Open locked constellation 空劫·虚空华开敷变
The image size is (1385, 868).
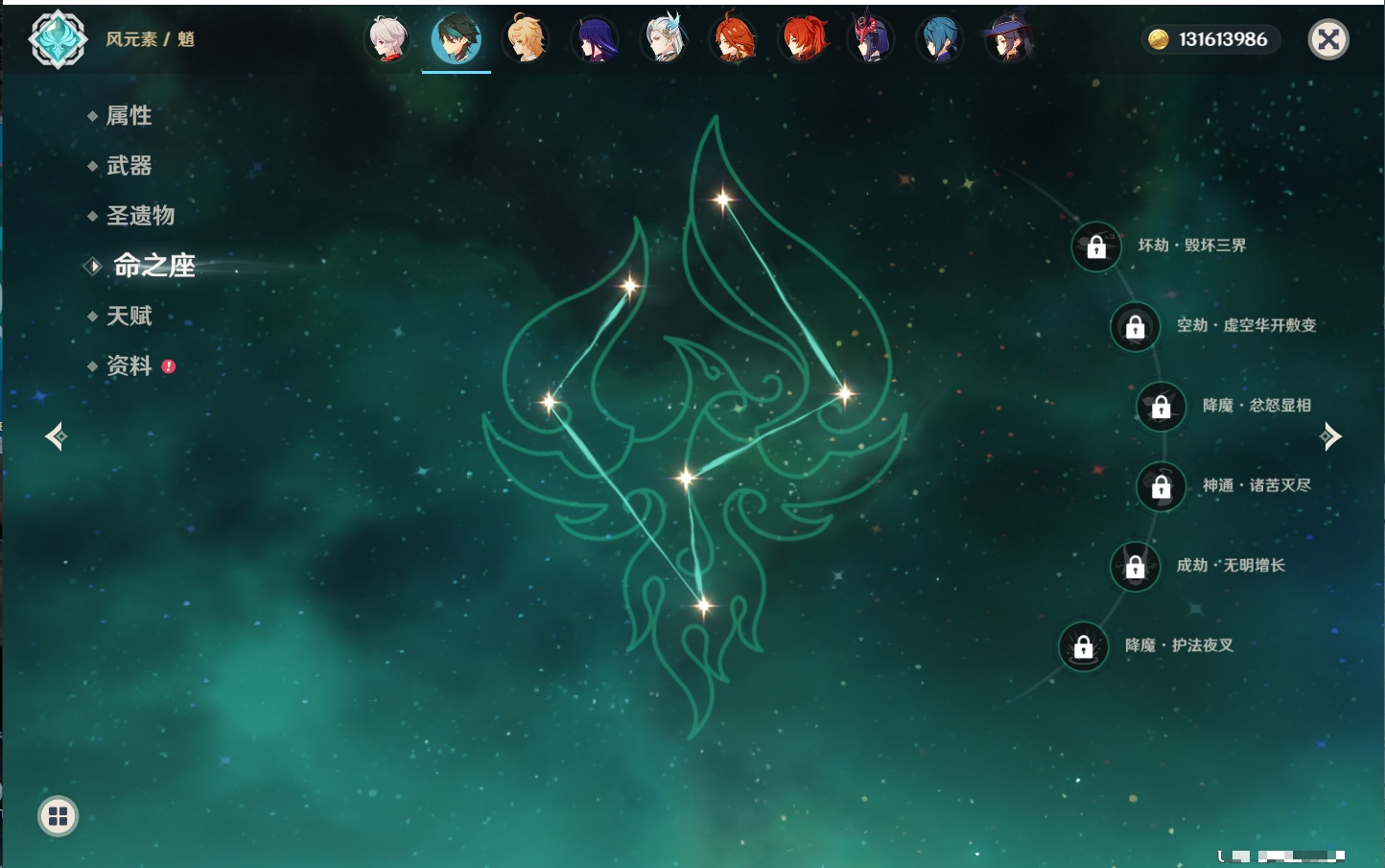(x=1136, y=326)
